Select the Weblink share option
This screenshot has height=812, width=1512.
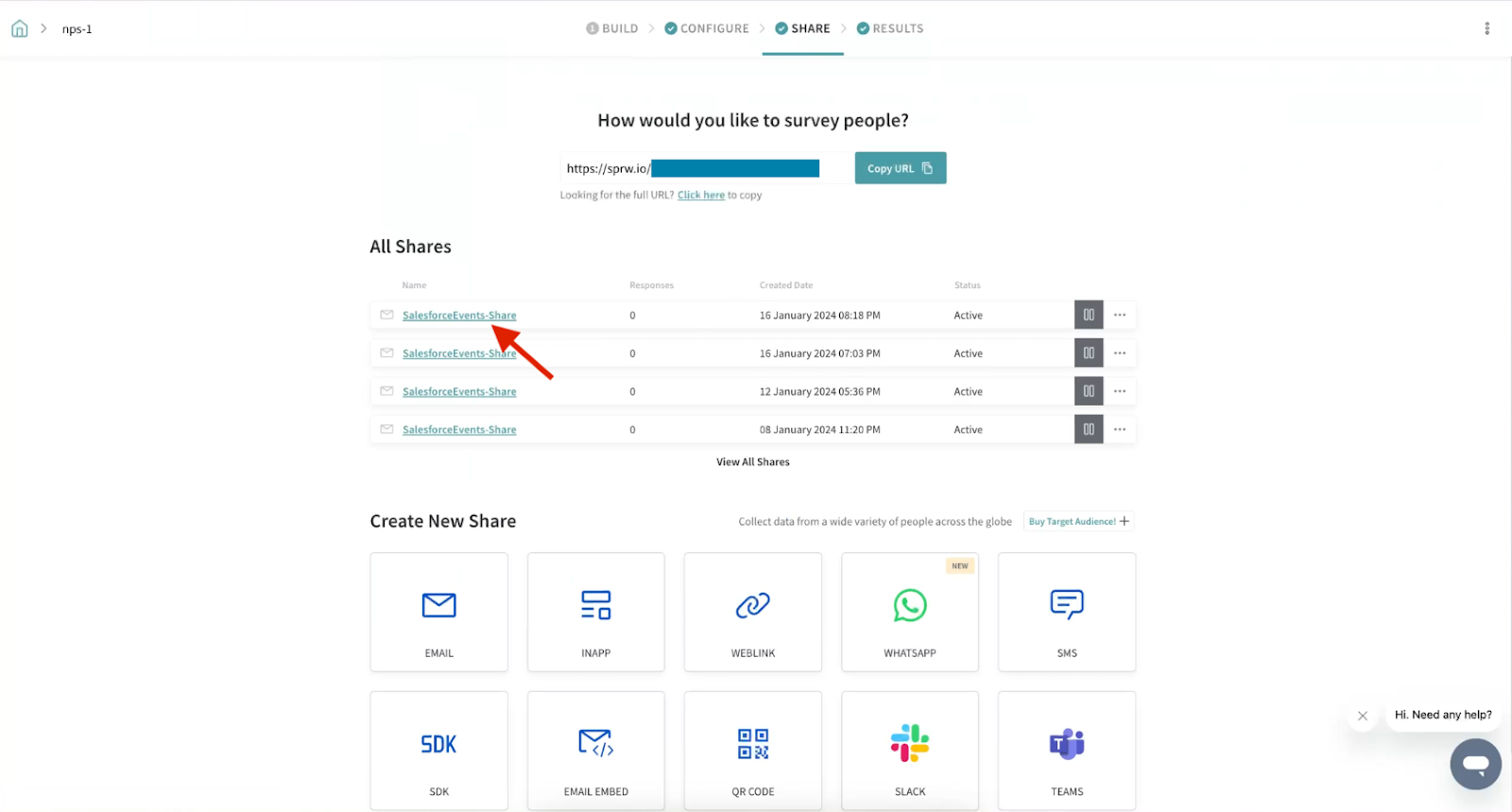pyautogui.click(x=752, y=612)
